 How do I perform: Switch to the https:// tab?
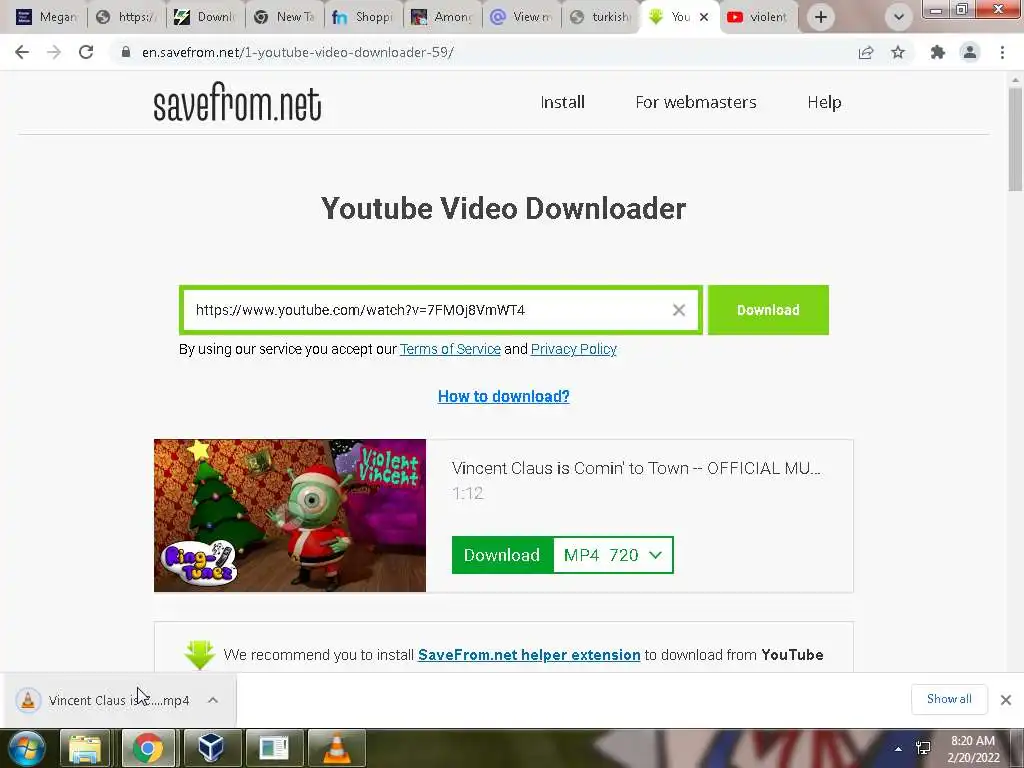[x=125, y=17]
